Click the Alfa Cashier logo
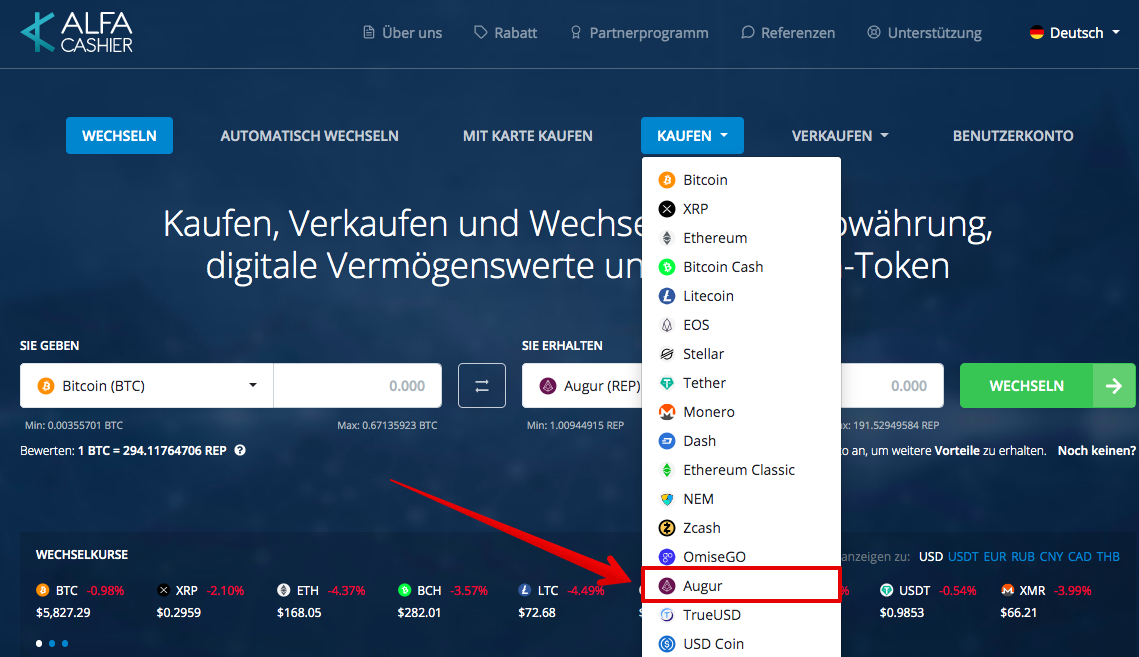 pyautogui.click(x=76, y=33)
